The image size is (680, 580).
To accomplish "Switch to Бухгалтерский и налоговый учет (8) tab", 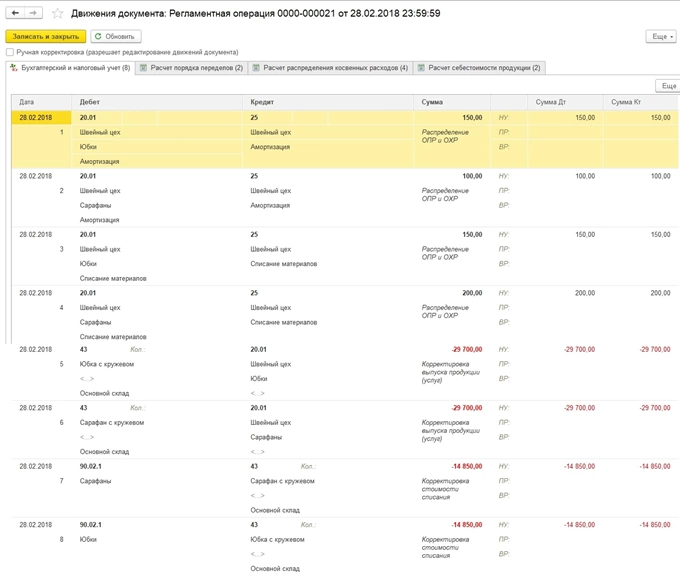I will [x=71, y=68].
